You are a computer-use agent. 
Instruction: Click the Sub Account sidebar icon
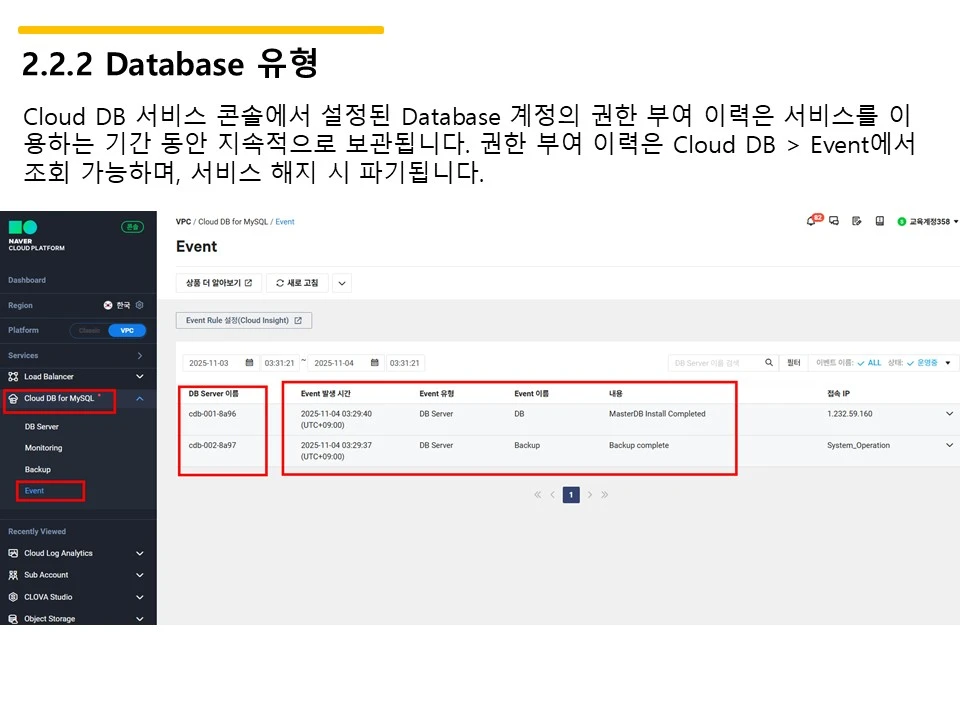13,575
